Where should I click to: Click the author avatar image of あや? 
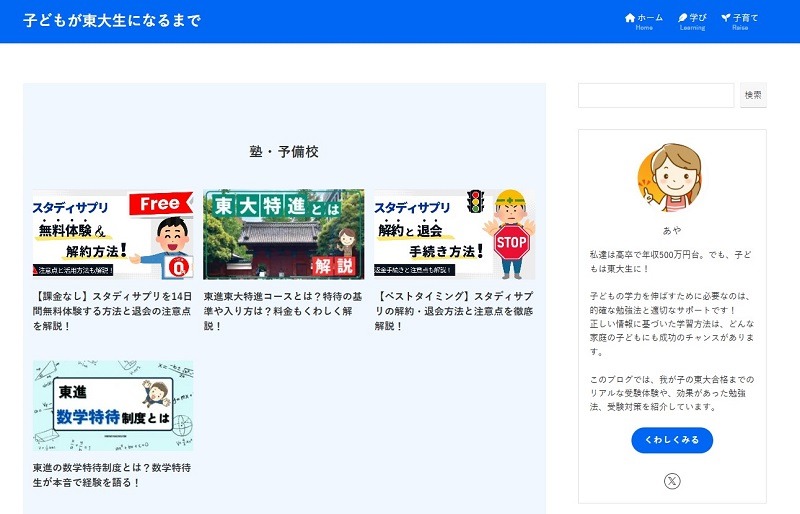coord(670,178)
